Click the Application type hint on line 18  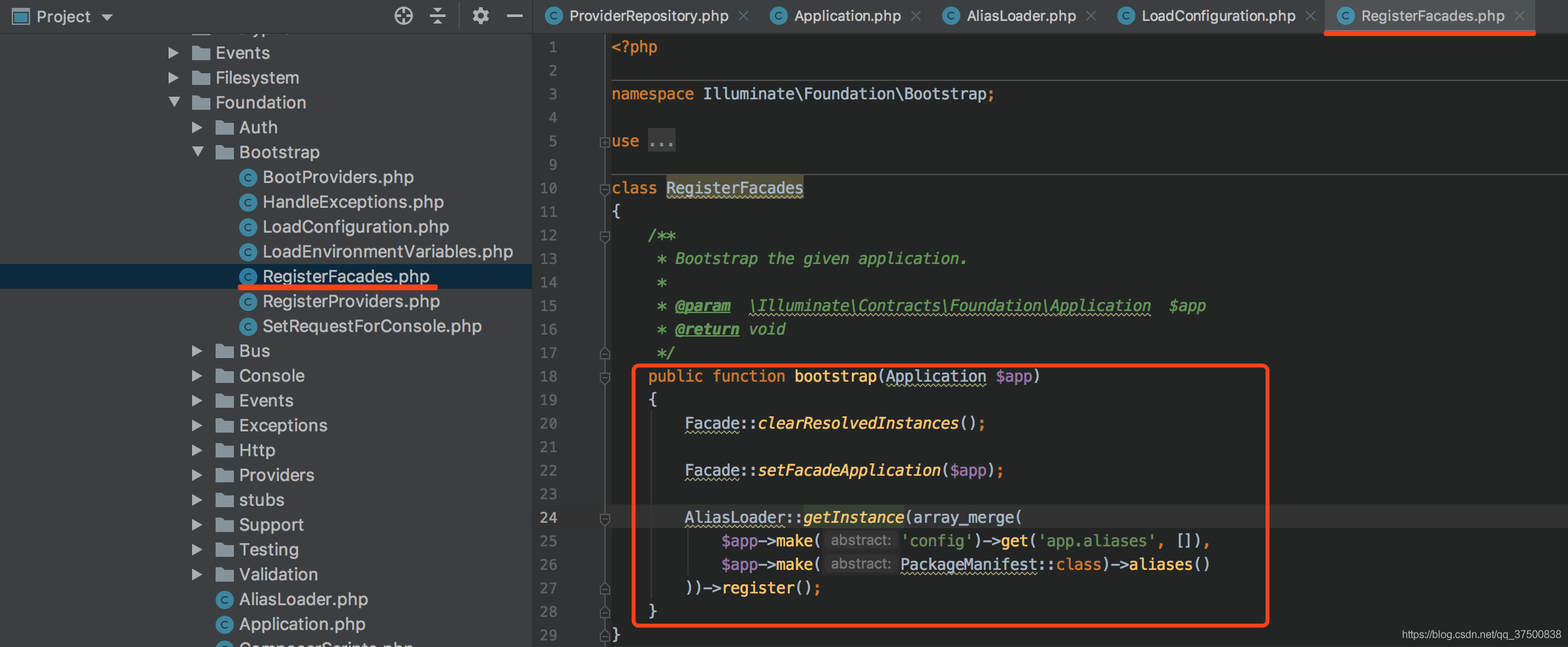pos(936,376)
